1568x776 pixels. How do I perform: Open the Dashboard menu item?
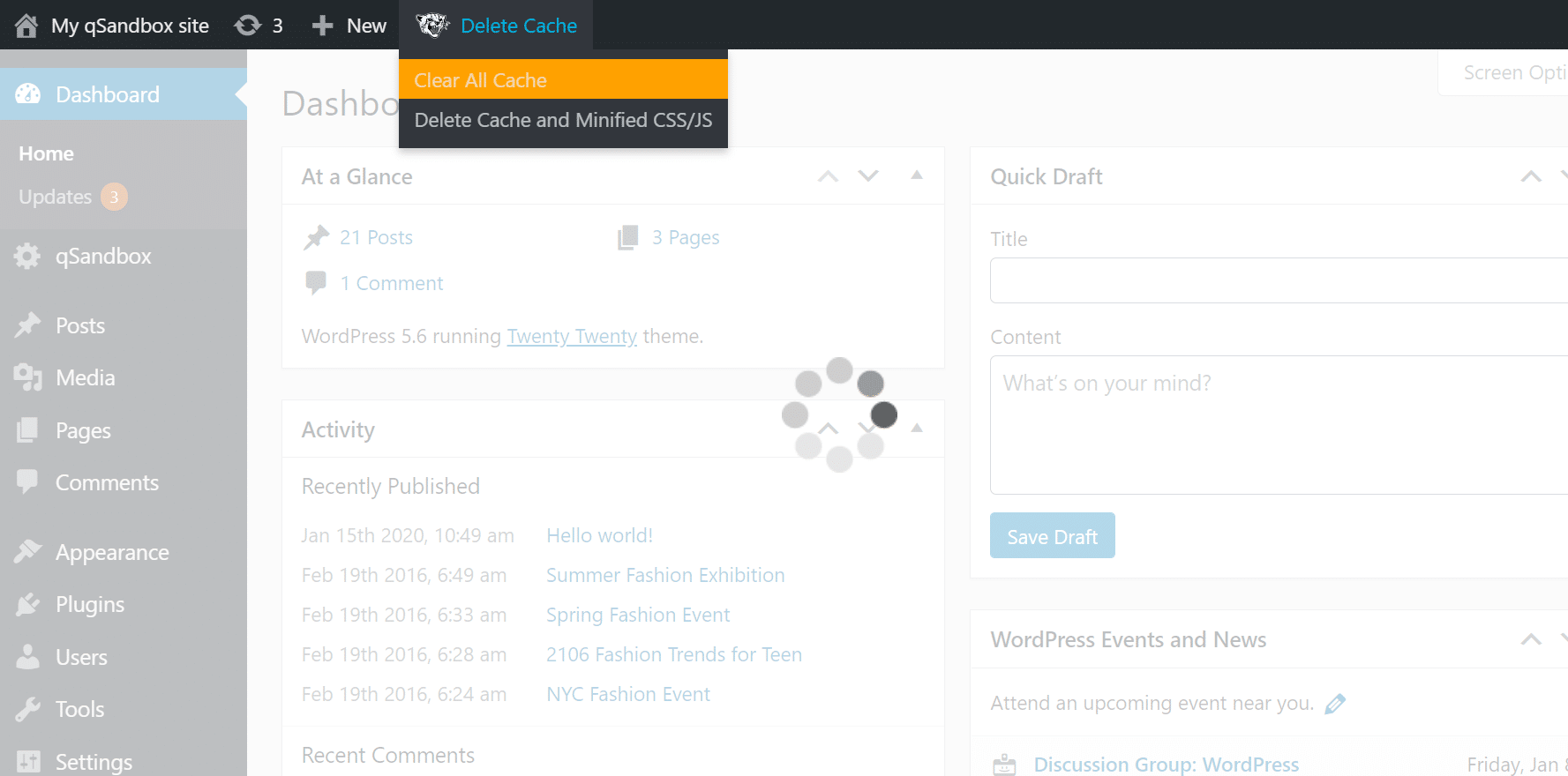124,94
